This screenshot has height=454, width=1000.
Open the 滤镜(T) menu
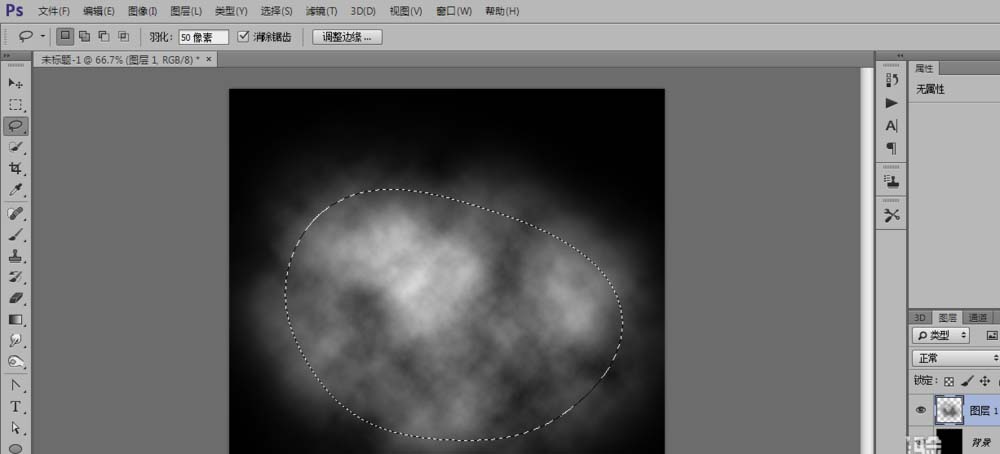point(320,11)
